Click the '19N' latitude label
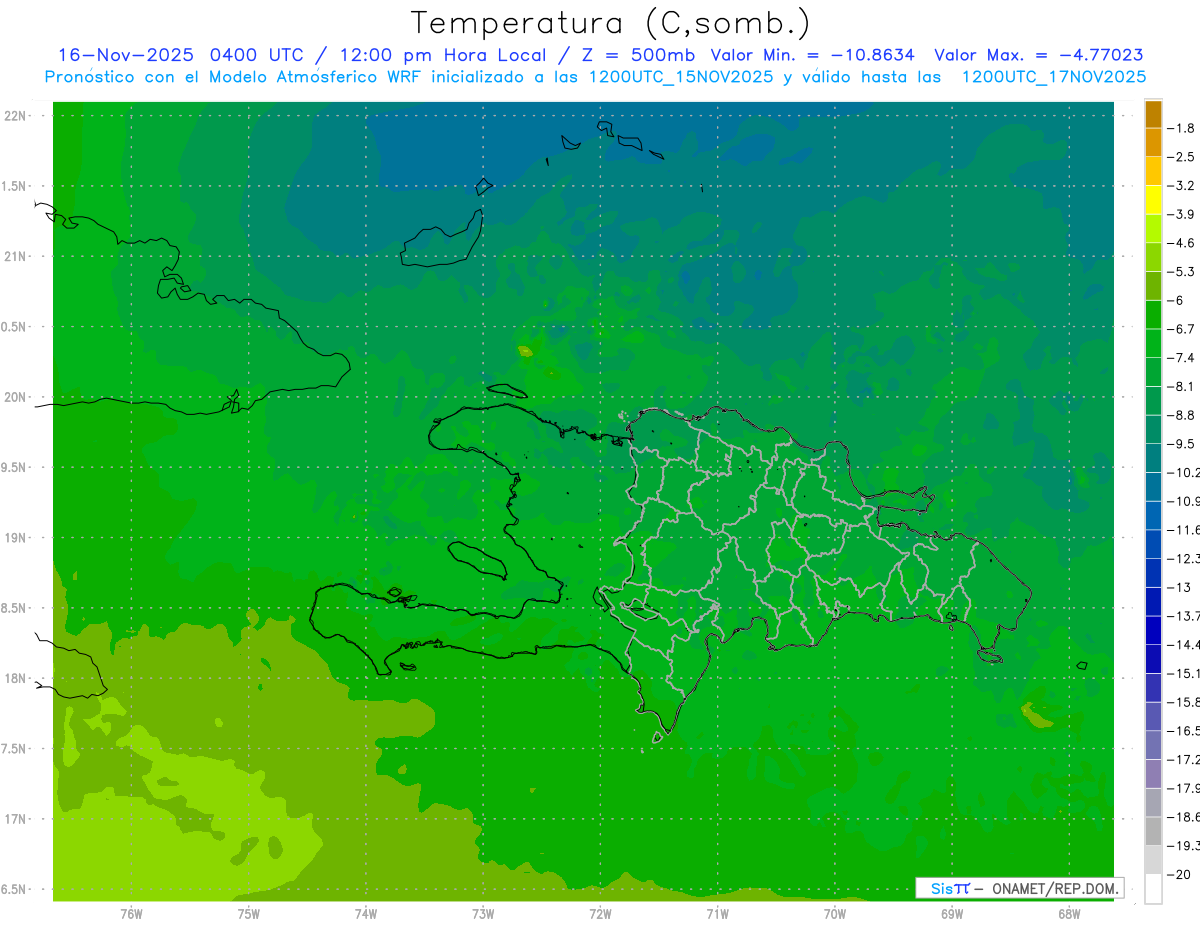Viewport: 1200px width, 927px height. (17, 538)
